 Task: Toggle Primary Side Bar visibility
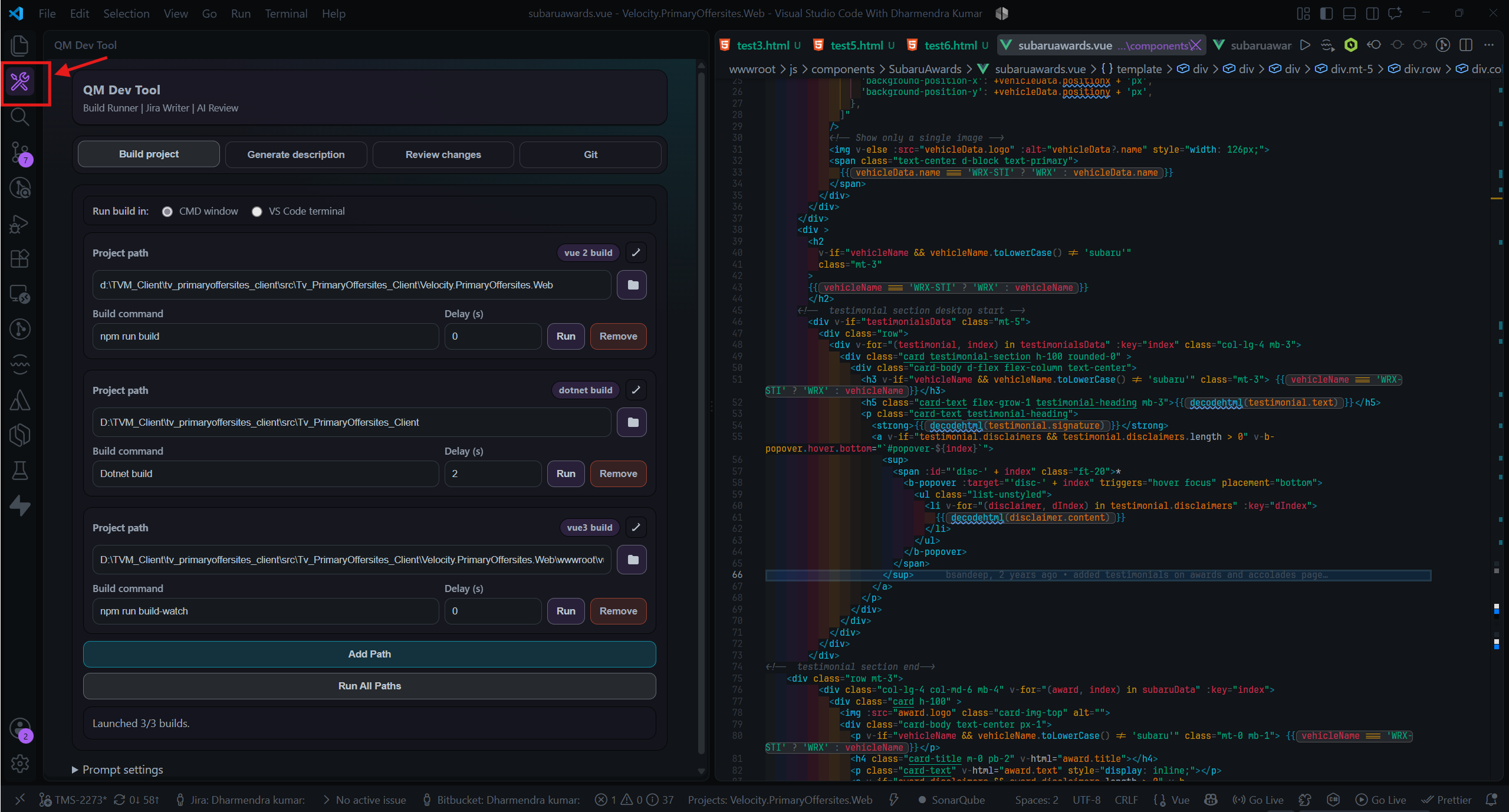click(x=1326, y=14)
